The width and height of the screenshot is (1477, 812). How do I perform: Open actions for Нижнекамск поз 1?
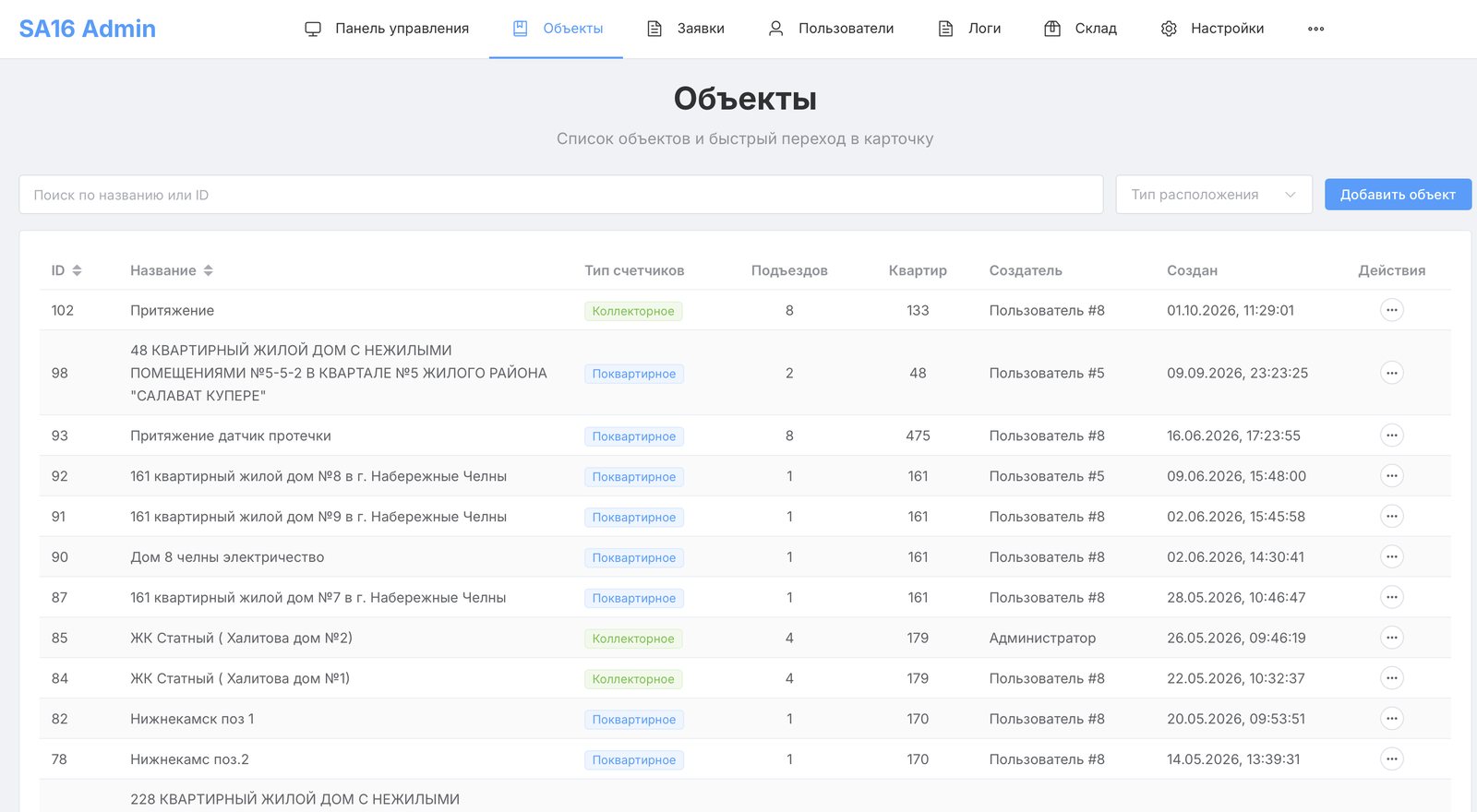(x=1391, y=719)
